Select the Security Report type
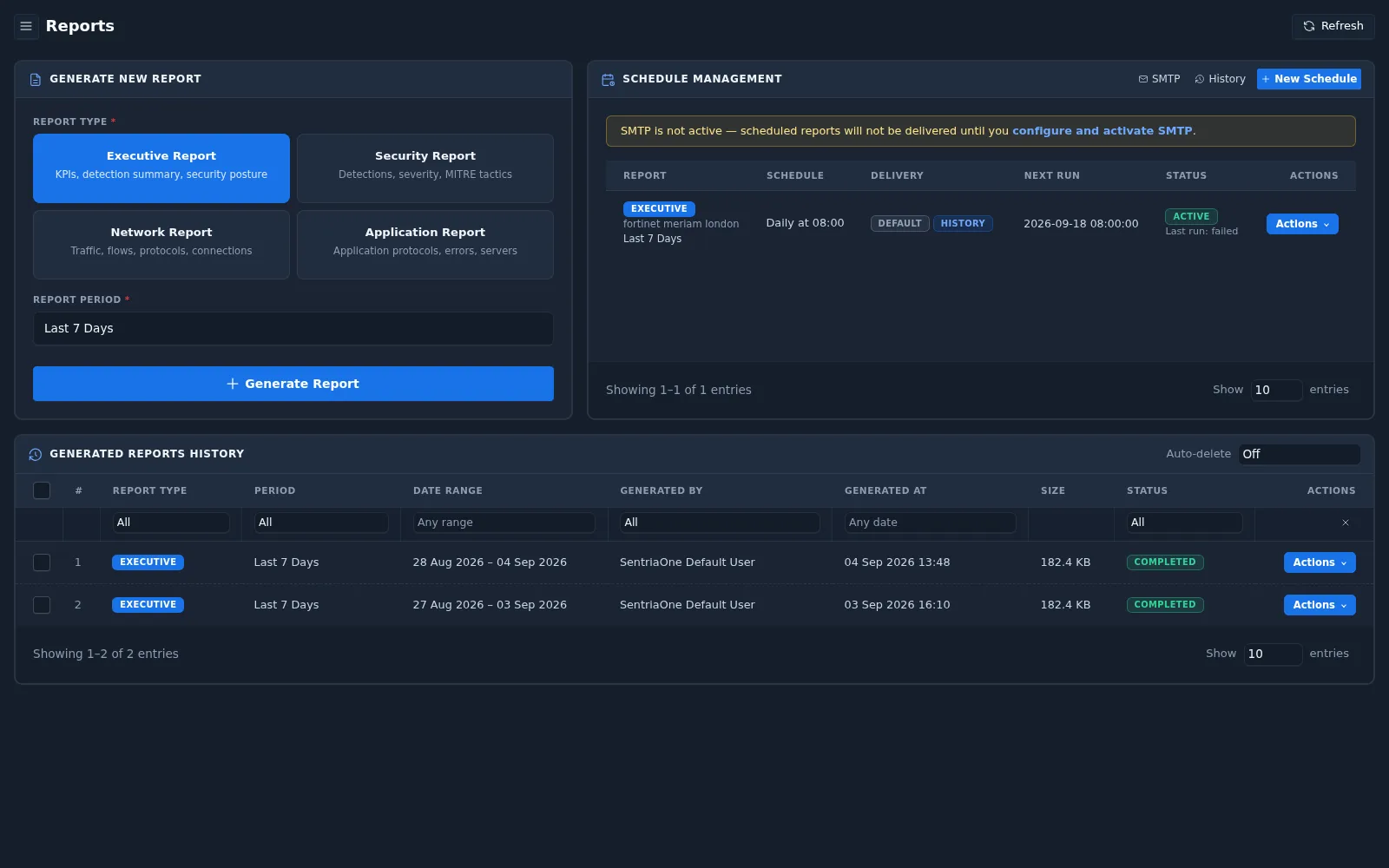The width and height of the screenshot is (1389, 868). click(x=425, y=168)
